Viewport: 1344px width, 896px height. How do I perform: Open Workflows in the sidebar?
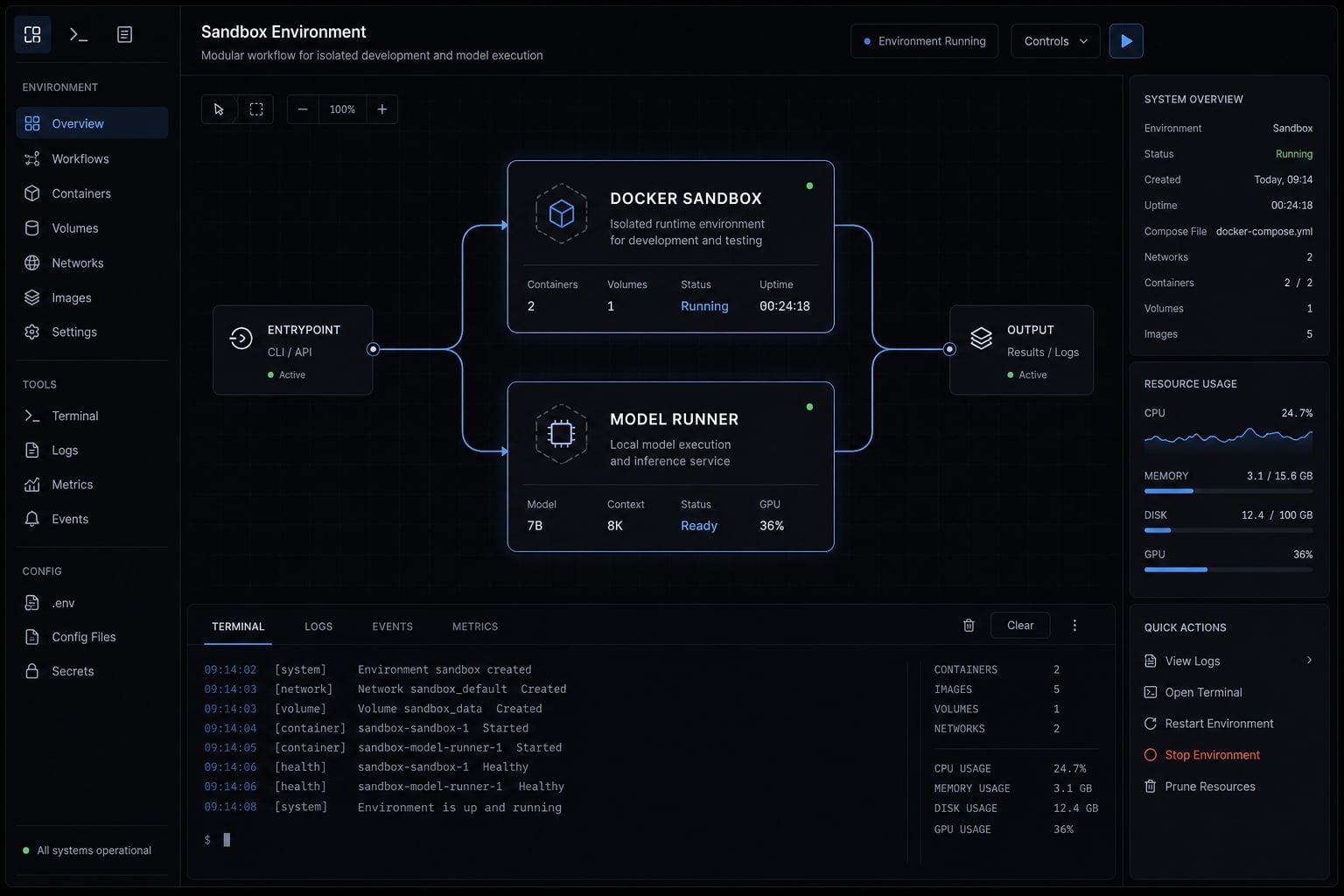pos(92,158)
